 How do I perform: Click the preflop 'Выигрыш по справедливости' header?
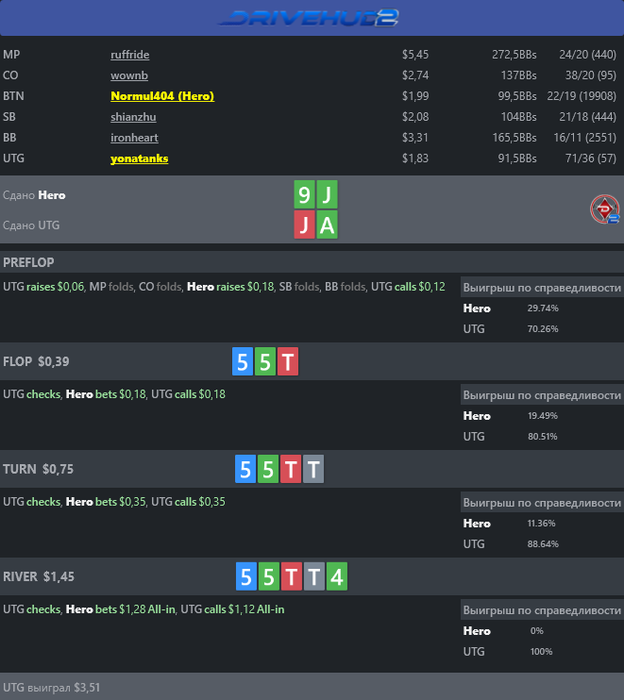coord(542,288)
